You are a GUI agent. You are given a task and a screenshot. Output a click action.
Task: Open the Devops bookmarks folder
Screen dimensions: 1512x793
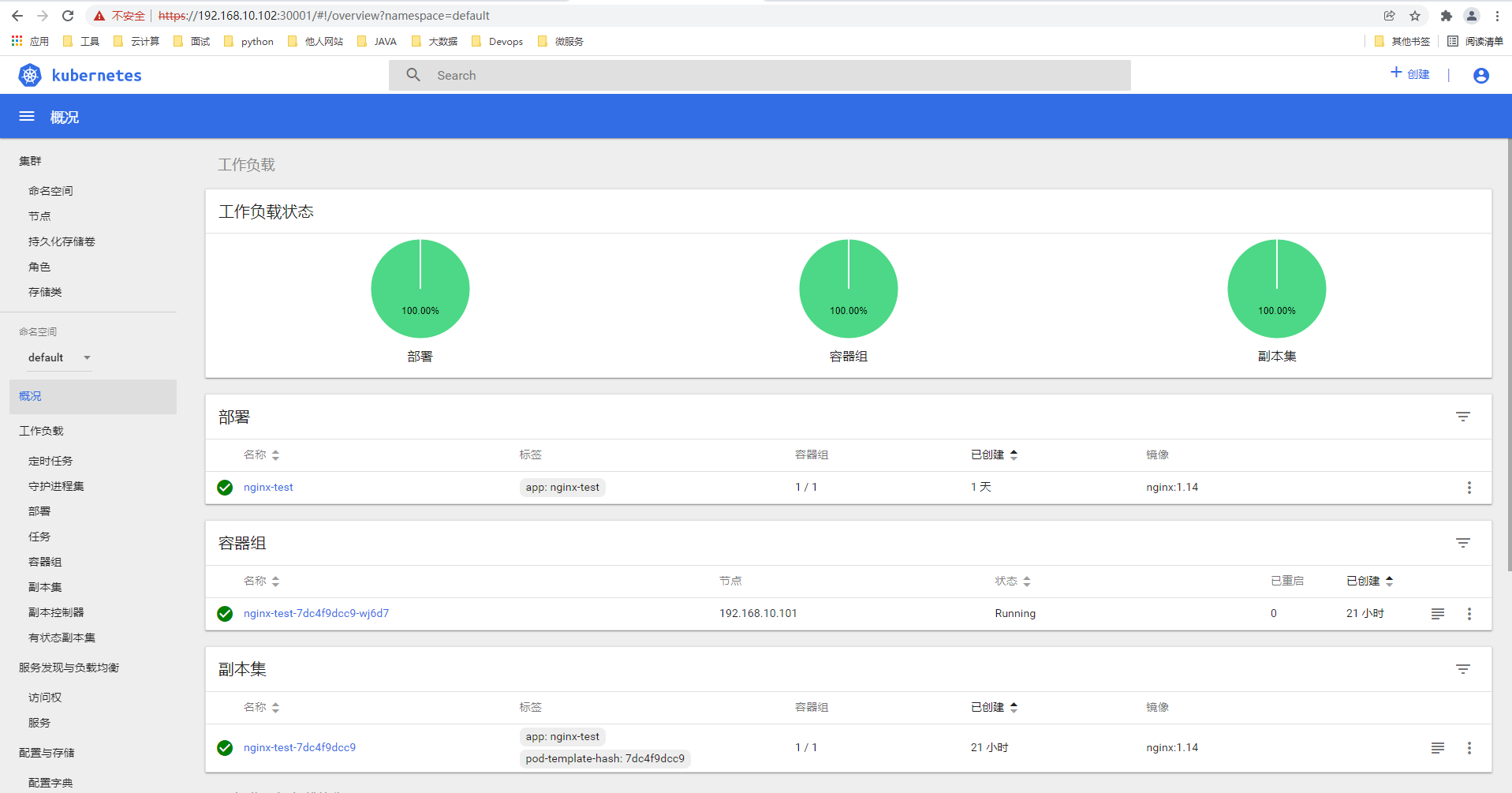(x=497, y=41)
